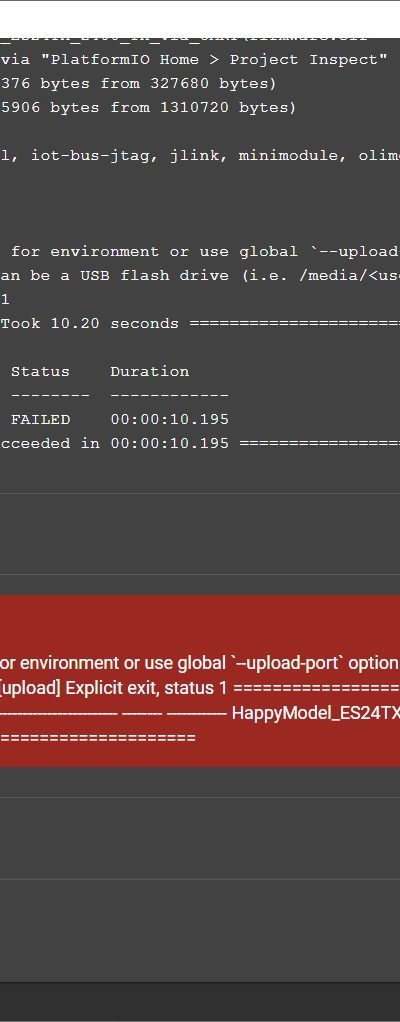
Task: Click the "FAILED" status entry
Action: click(x=40, y=419)
